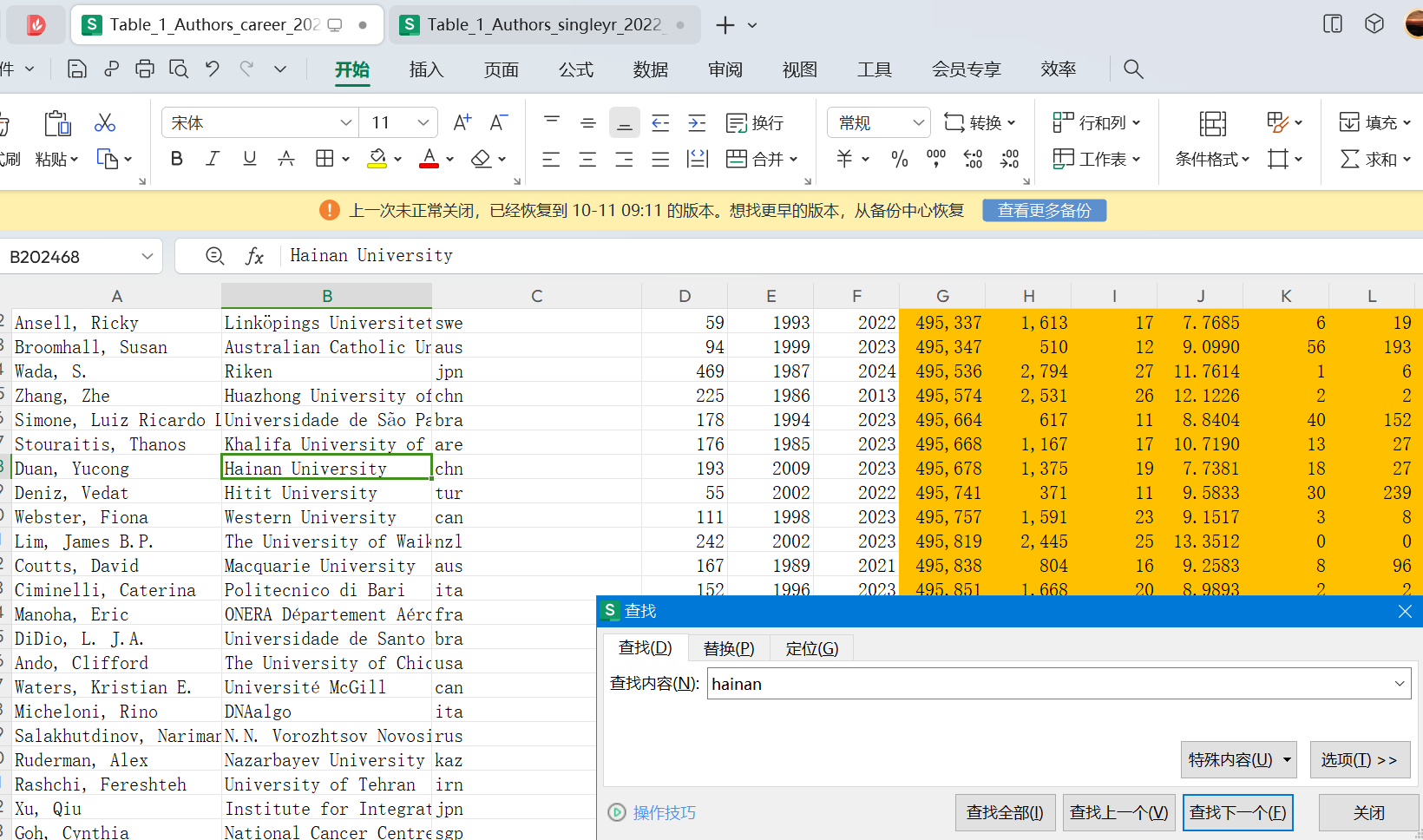The height and width of the screenshot is (840, 1423).
Task: Click the 关闭 button in Find dialog
Action: (x=1368, y=813)
